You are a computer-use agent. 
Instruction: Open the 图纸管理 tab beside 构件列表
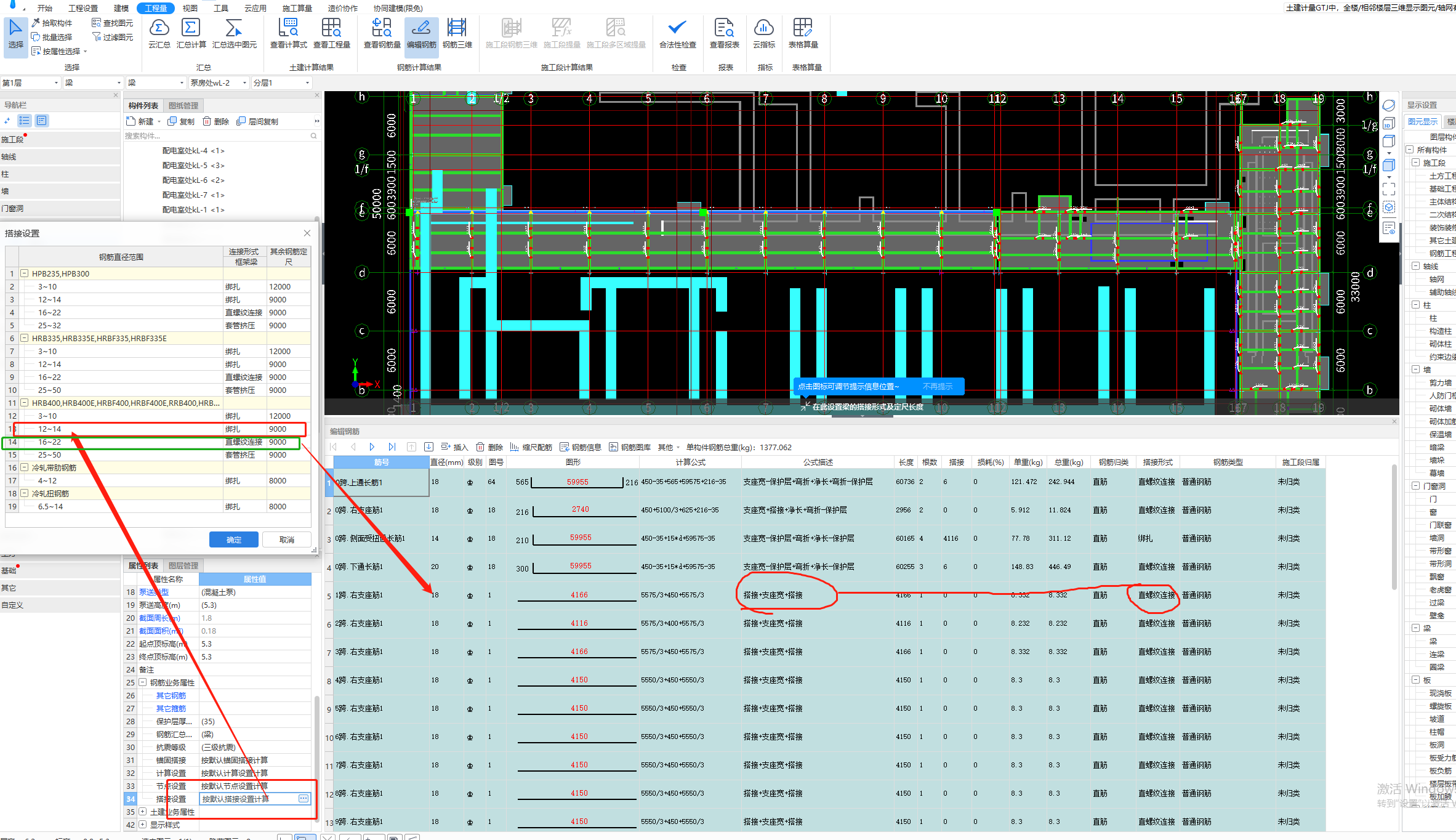point(183,105)
